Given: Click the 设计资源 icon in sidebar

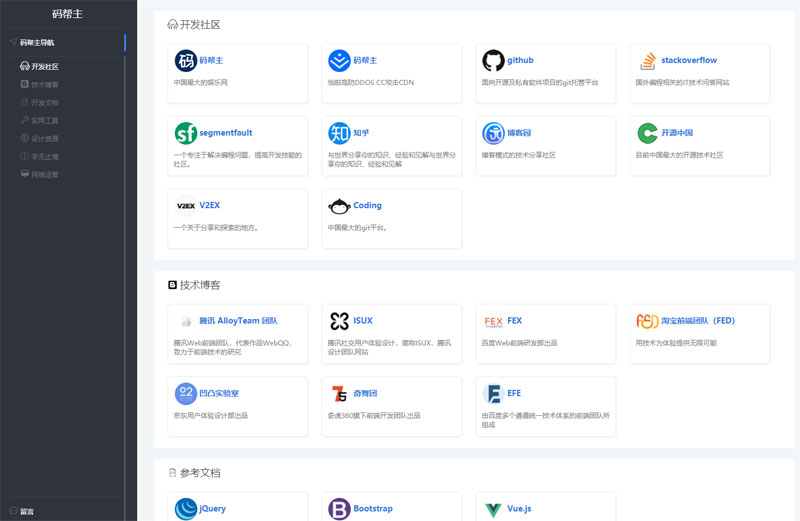Looking at the screenshot, I should coord(24,138).
